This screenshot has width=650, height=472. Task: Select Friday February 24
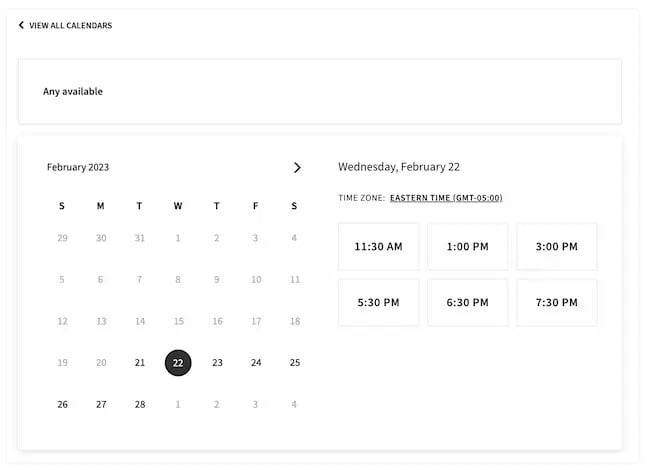coord(256,363)
